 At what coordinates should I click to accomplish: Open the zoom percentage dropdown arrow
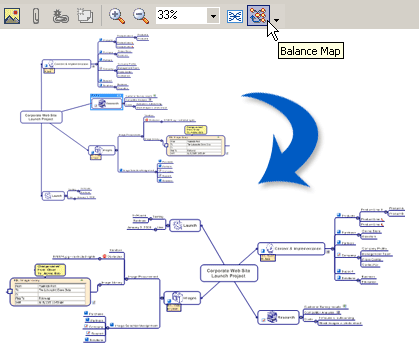[x=213, y=16]
